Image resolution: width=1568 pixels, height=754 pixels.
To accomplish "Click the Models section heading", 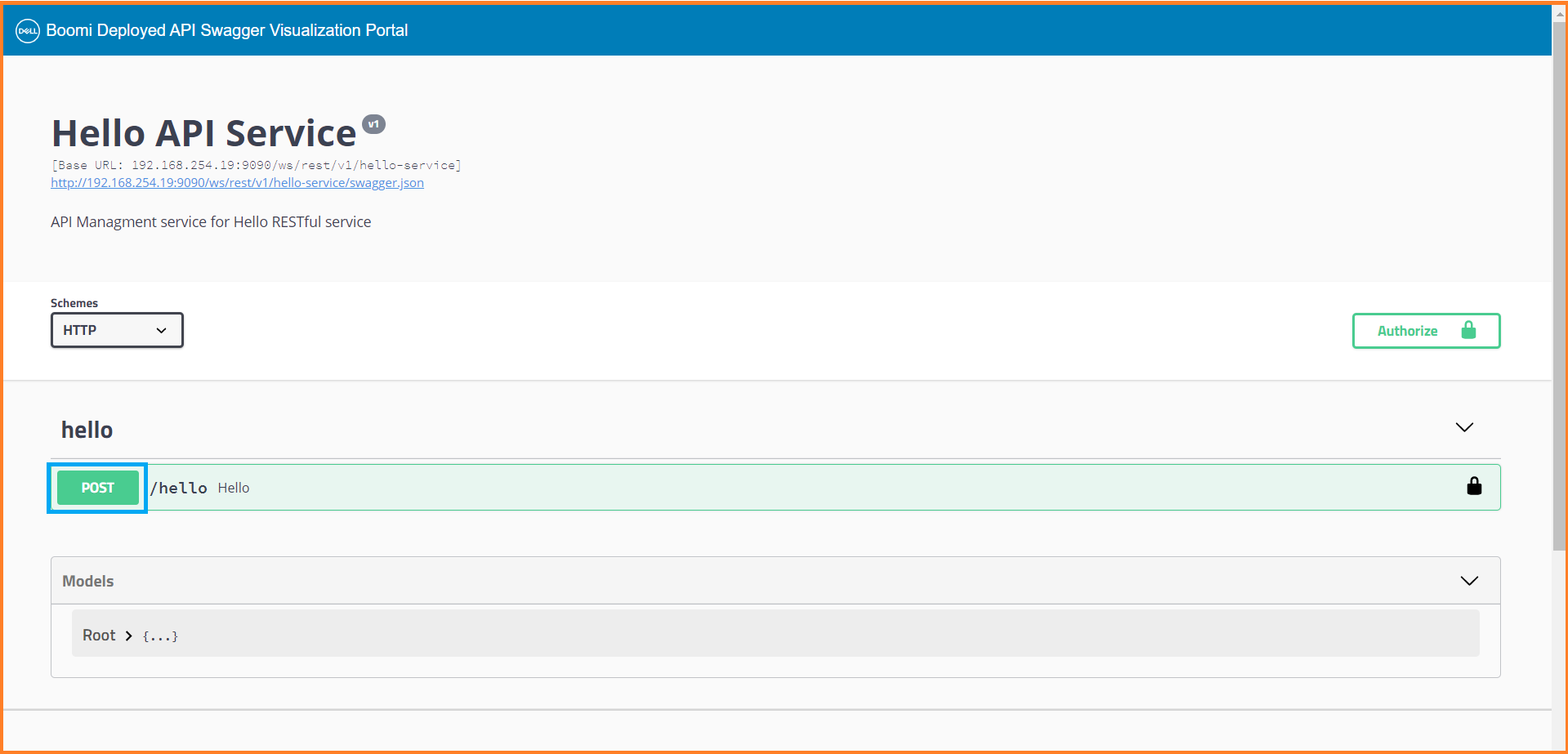I will [x=88, y=581].
